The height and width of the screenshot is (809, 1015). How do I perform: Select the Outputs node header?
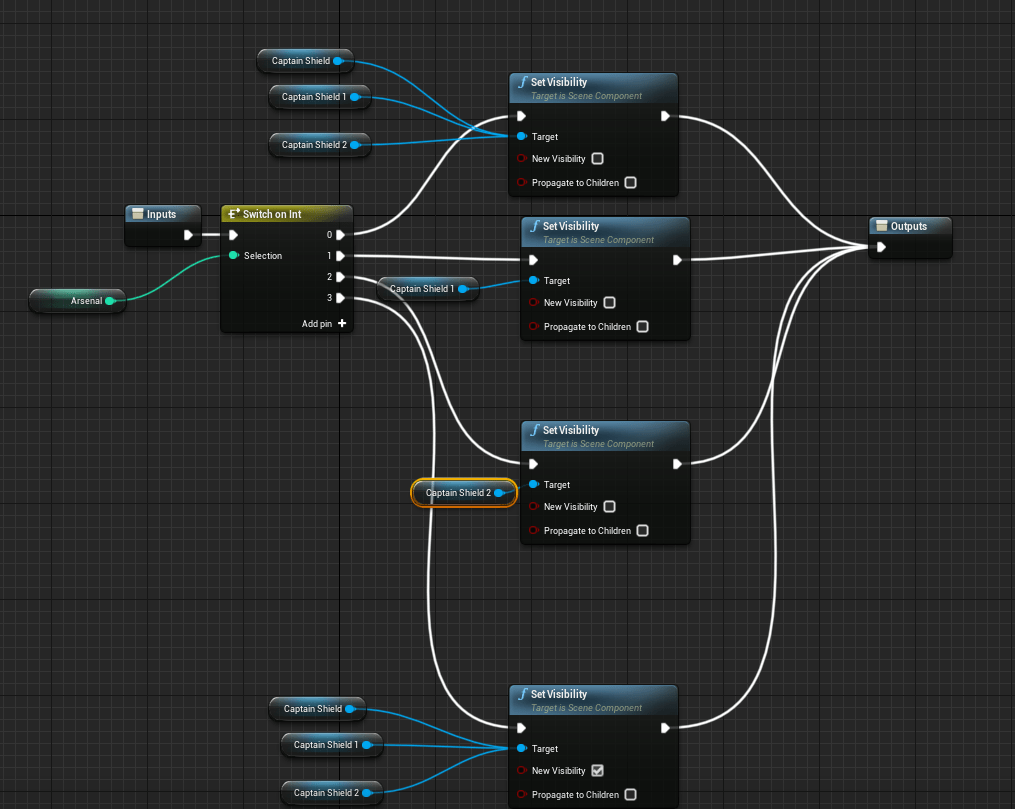(x=908, y=226)
